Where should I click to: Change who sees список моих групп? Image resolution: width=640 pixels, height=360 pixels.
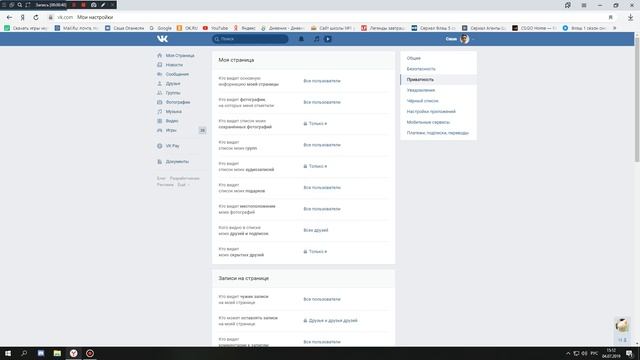point(322,145)
